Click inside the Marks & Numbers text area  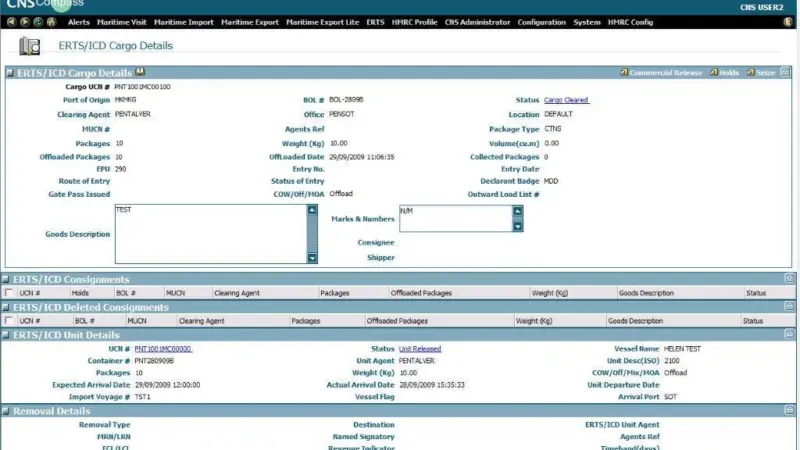pos(456,218)
